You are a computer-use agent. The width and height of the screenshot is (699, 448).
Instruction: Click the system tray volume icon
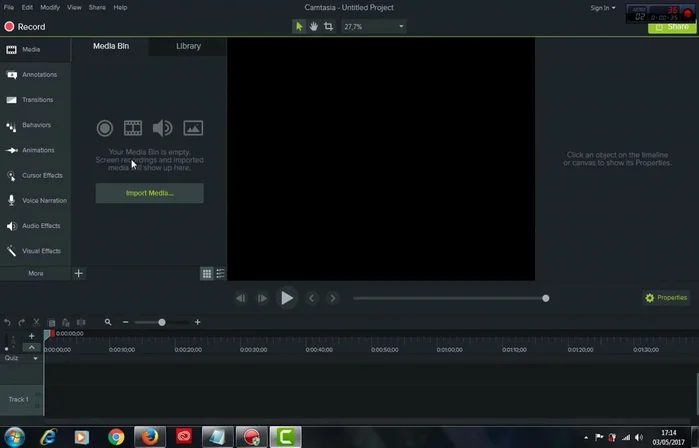tap(639, 437)
